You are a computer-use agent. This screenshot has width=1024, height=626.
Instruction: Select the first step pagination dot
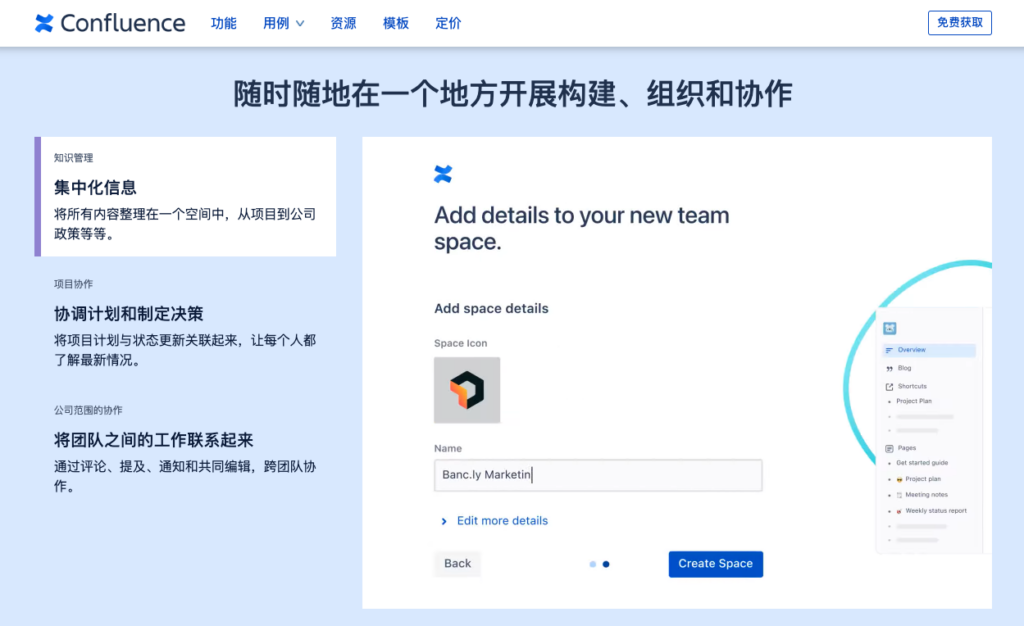tap(593, 564)
